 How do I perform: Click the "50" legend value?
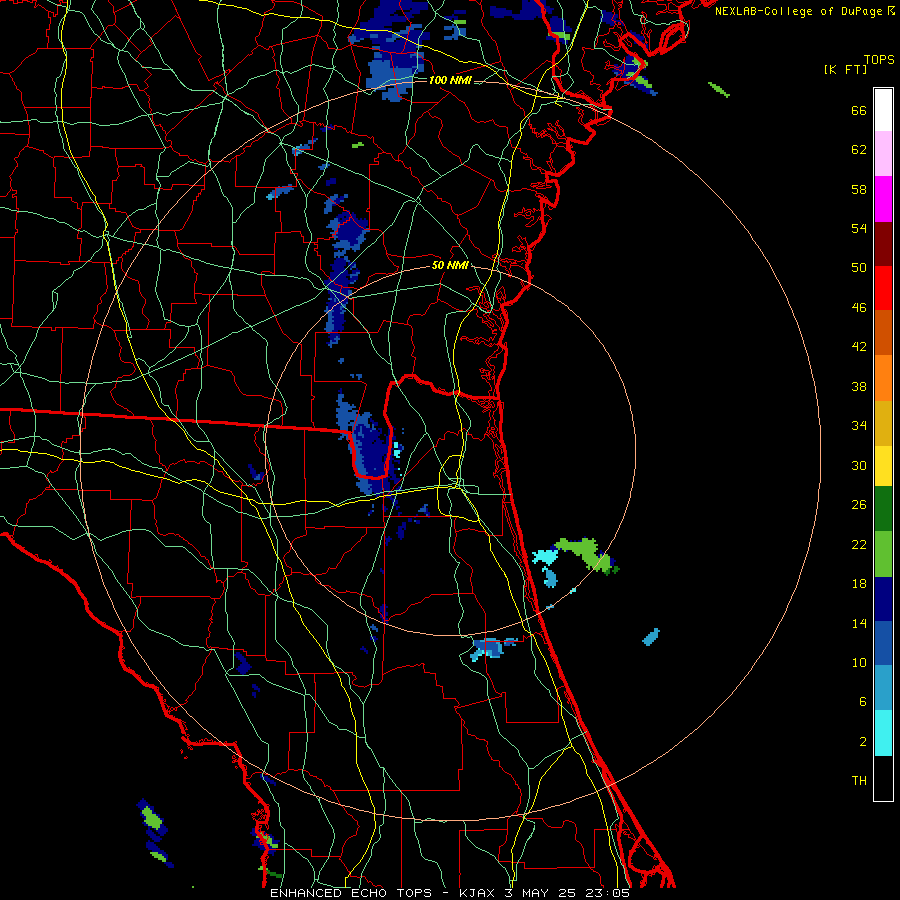tap(859, 267)
